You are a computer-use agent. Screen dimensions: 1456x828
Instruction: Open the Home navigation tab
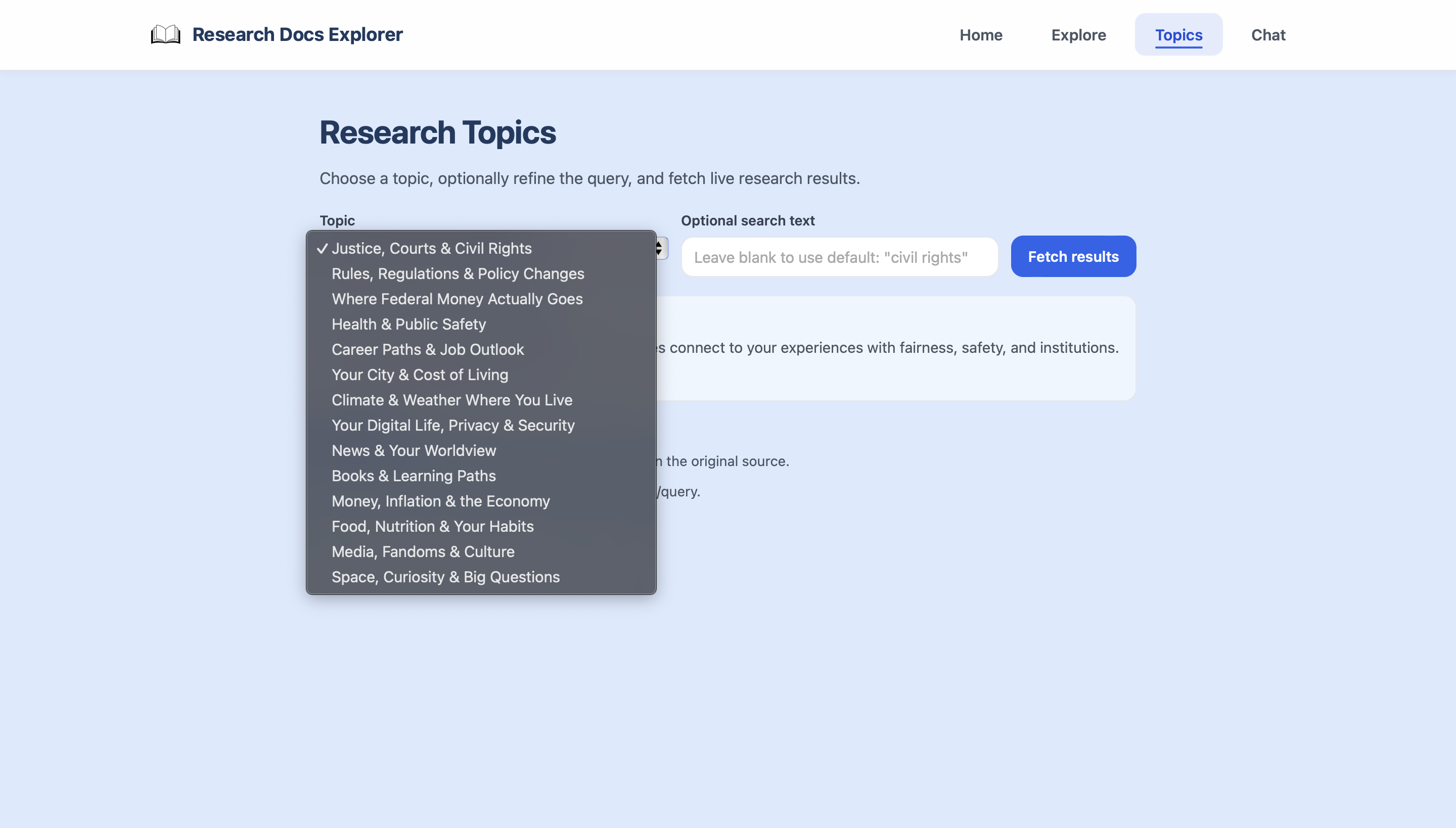[x=981, y=35]
